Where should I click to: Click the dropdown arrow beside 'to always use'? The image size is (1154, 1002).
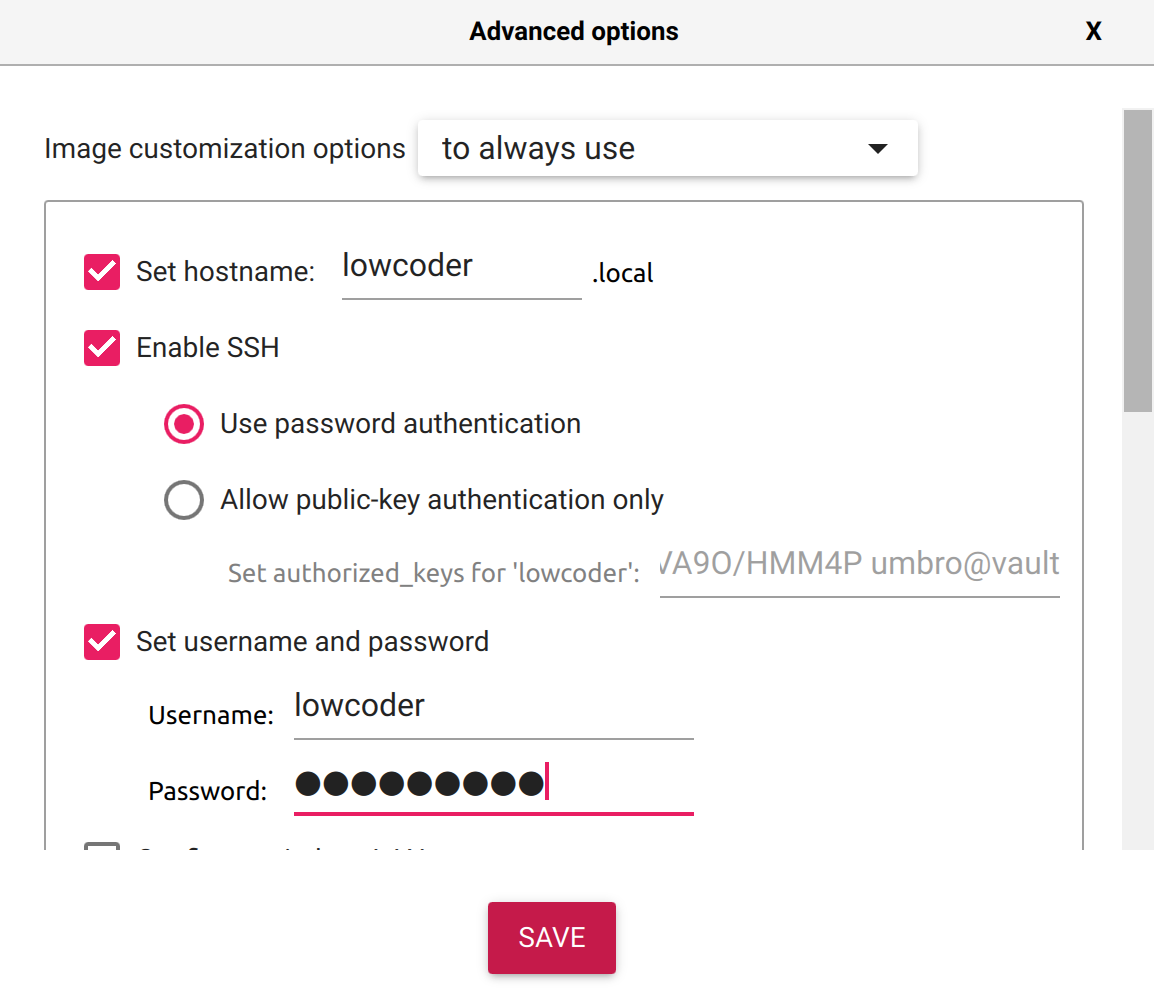[877, 149]
